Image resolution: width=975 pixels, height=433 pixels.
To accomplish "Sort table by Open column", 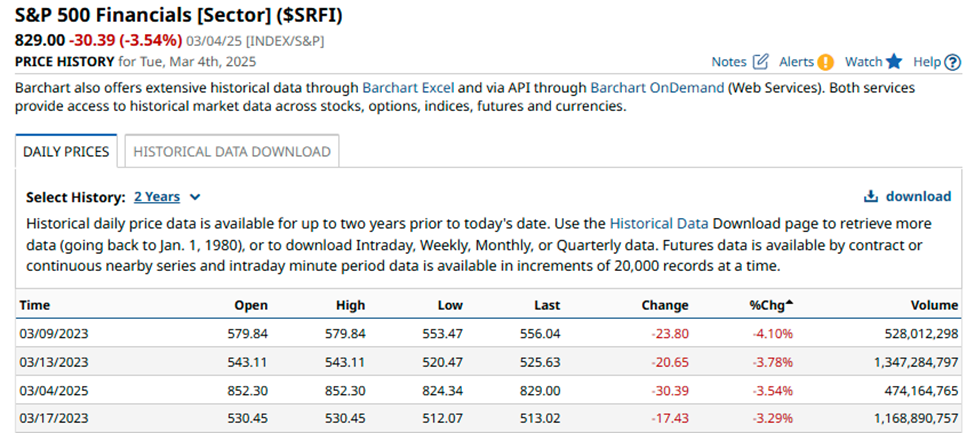I will click(x=250, y=305).
